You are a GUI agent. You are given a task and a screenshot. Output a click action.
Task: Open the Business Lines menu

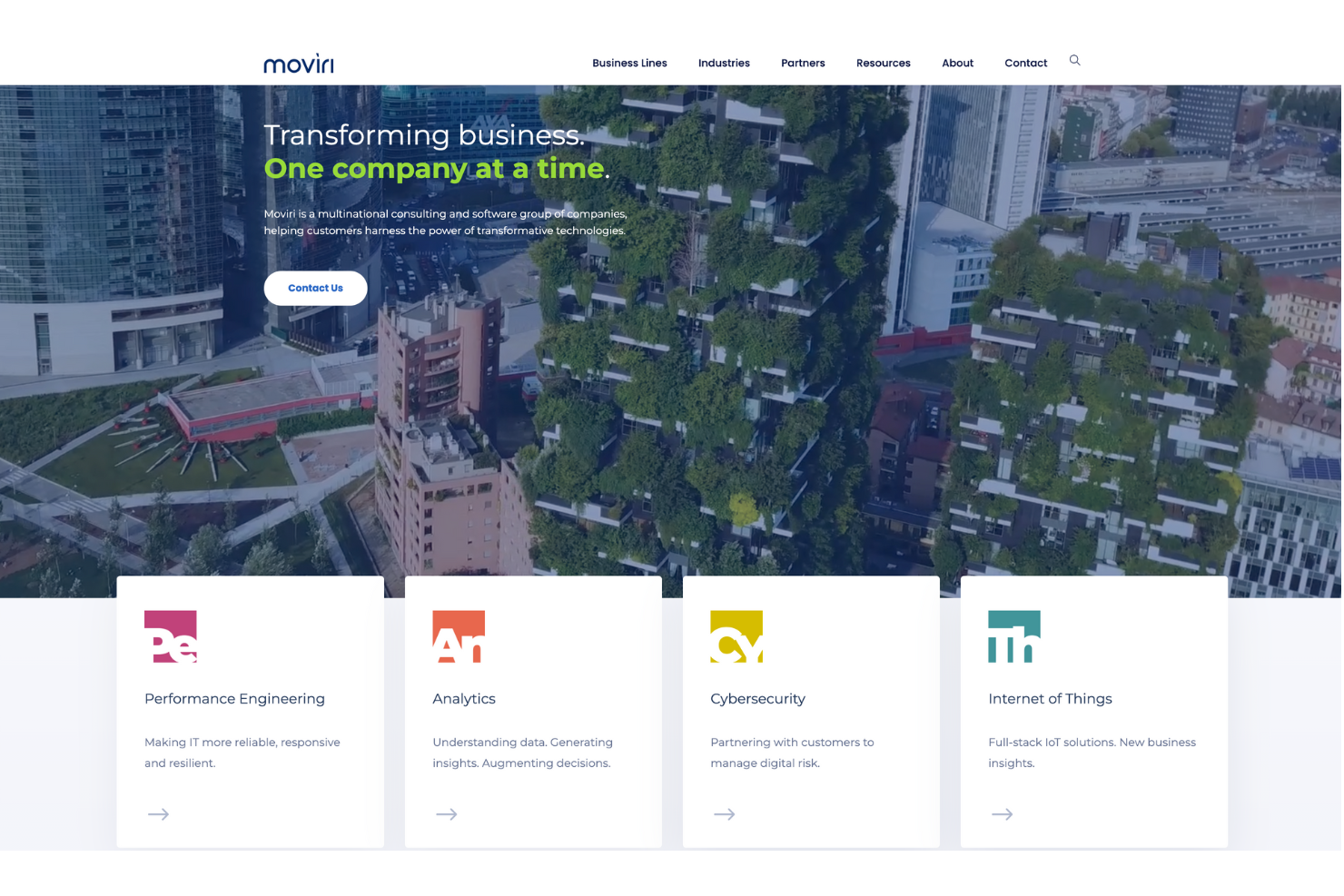pos(629,63)
